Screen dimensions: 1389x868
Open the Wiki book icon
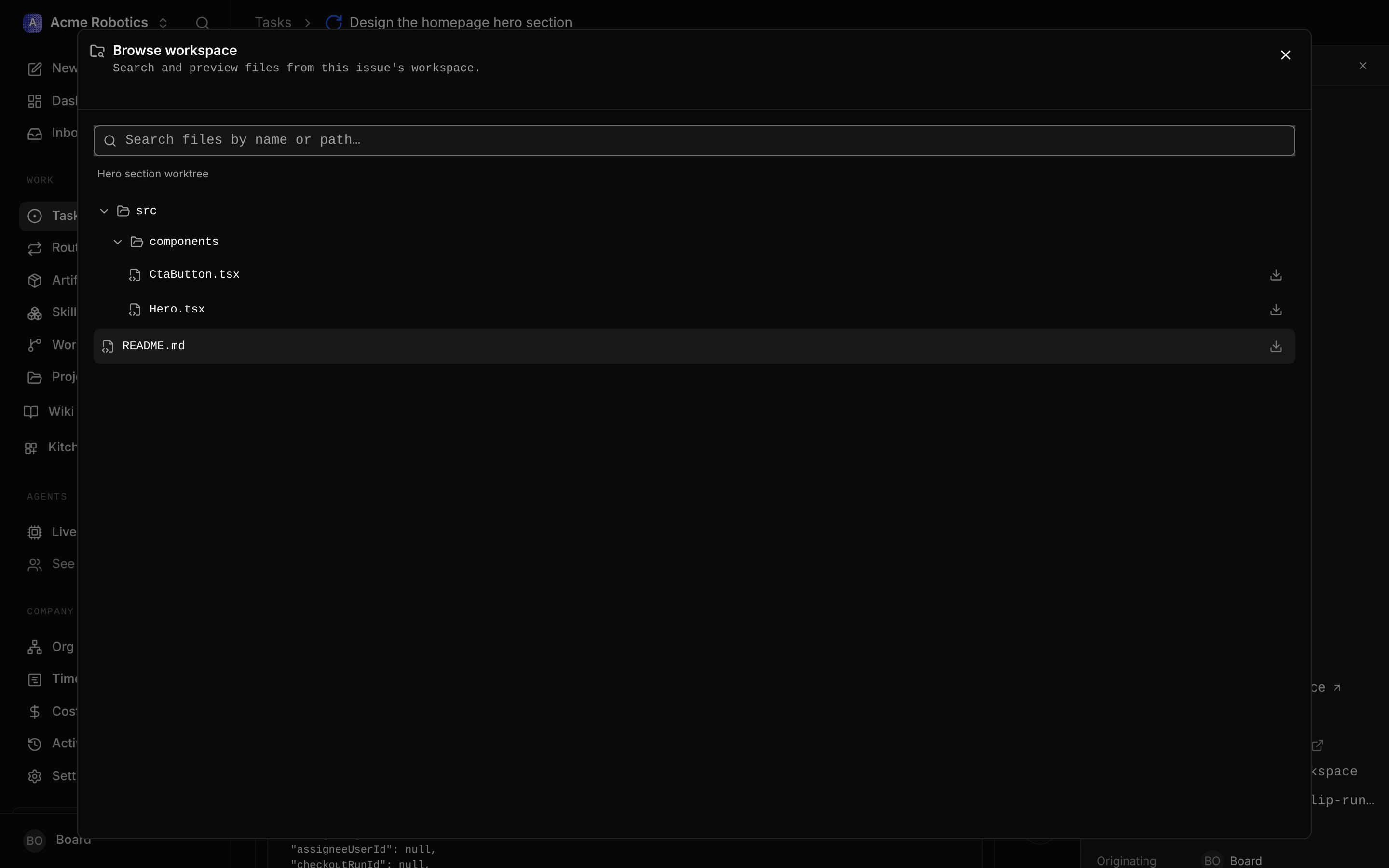pyautogui.click(x=31, y=412)
